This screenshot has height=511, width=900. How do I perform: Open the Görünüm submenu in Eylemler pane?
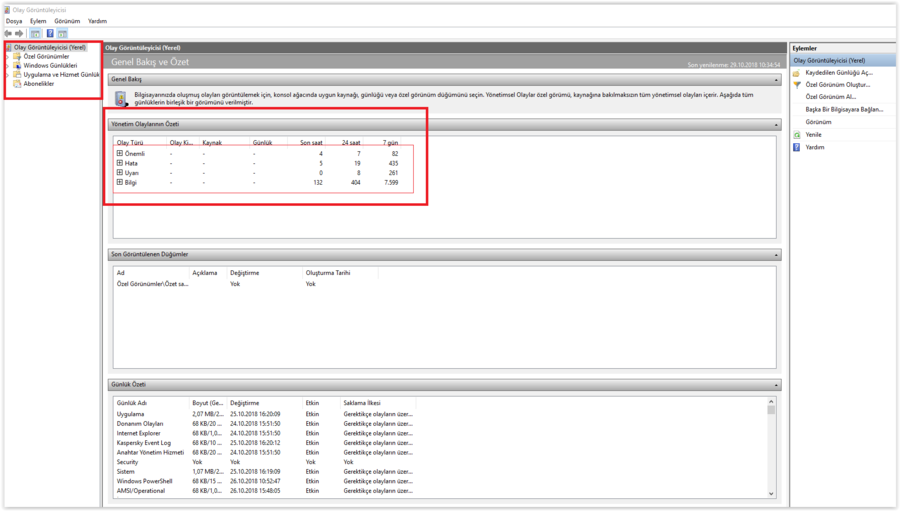818,122
